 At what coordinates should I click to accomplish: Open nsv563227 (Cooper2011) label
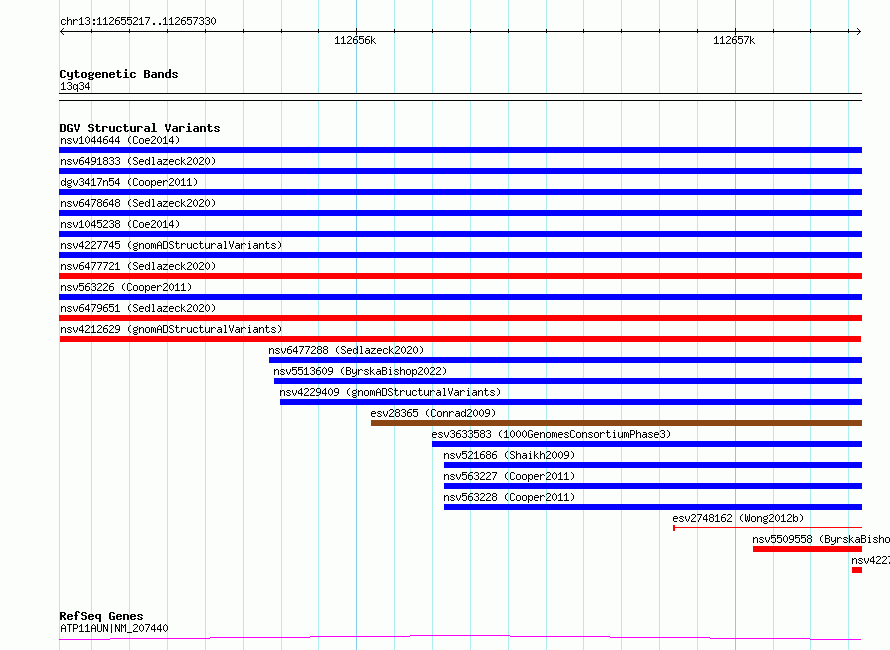click(x=509, y=476)
